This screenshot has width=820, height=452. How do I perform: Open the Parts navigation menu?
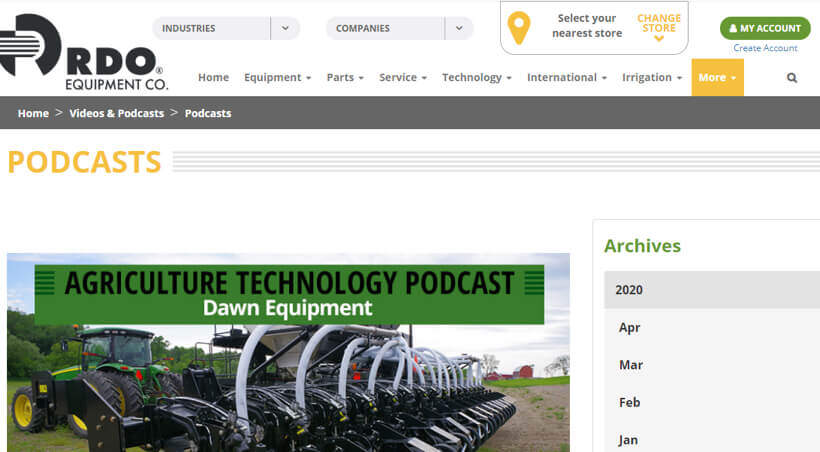click(345, 78)
